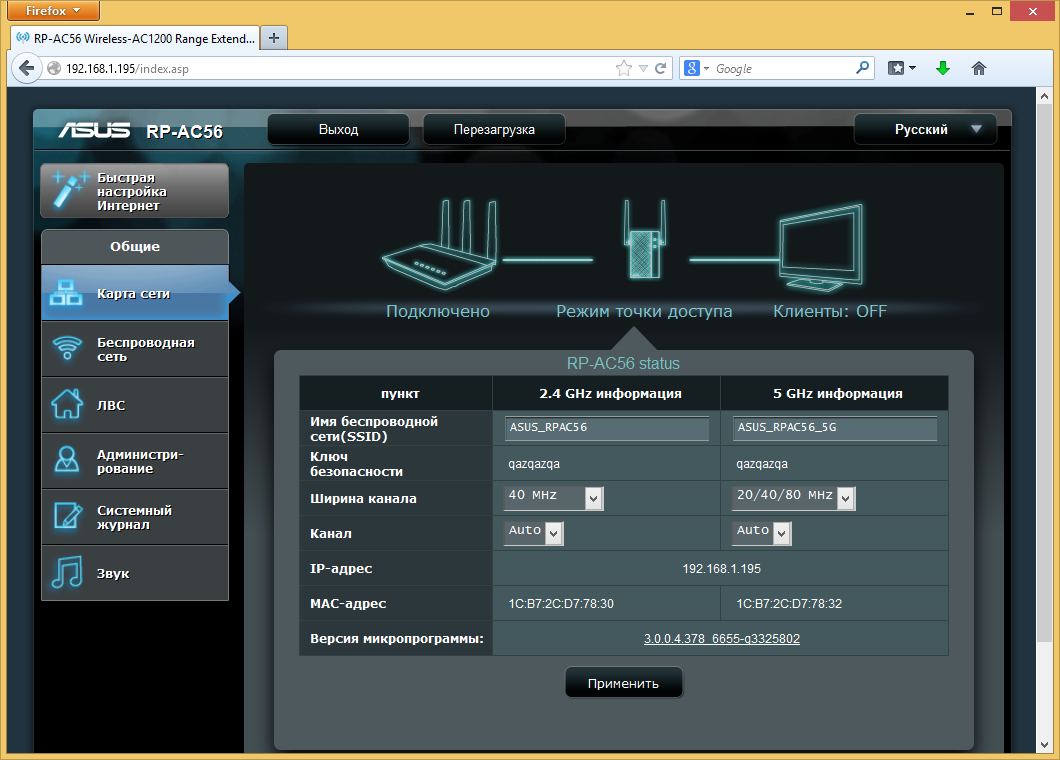The width and height of the screenshot is (1060, 760).
Task: Click the page scrollbar up arrow
Action: pos(1044,95)
